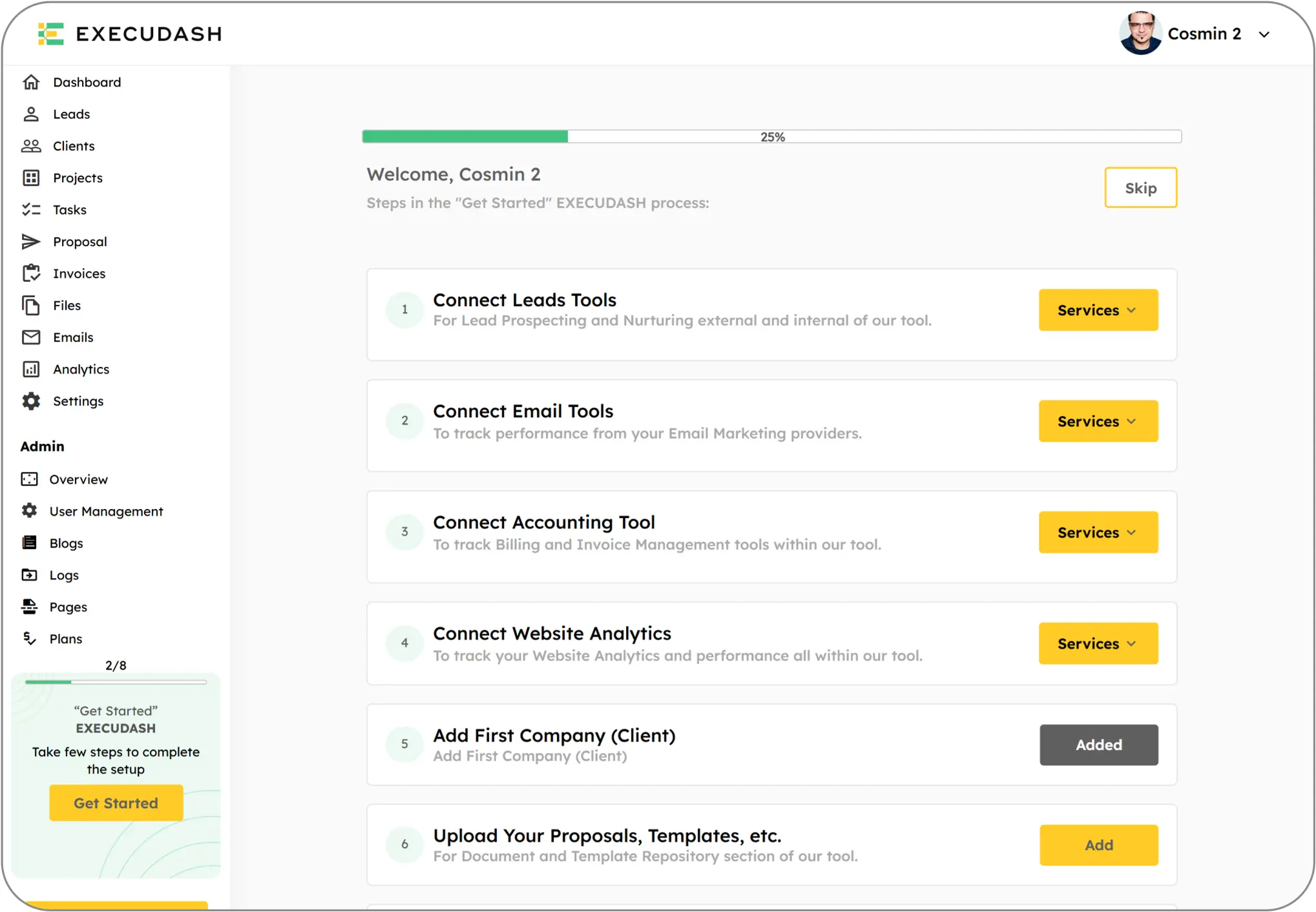Image resolution: width=1316 pixels, height=912 pixels.
Task: Open Projects grid icon in sidebar
Action: [x=31, y=178]
